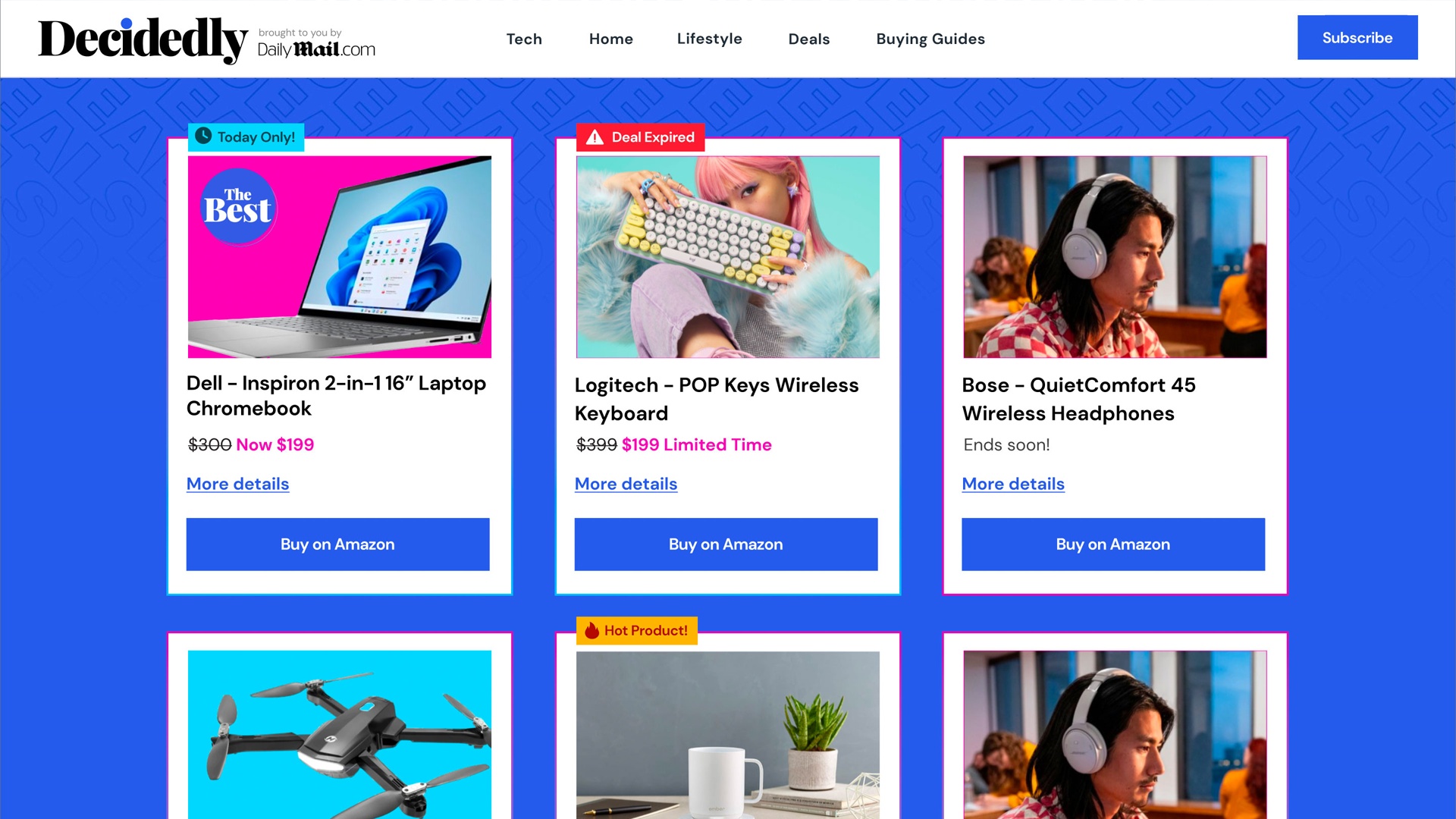Open More details for Dell Chromebook
This screenshot has width=1456, height=819.
click(238, 484)
